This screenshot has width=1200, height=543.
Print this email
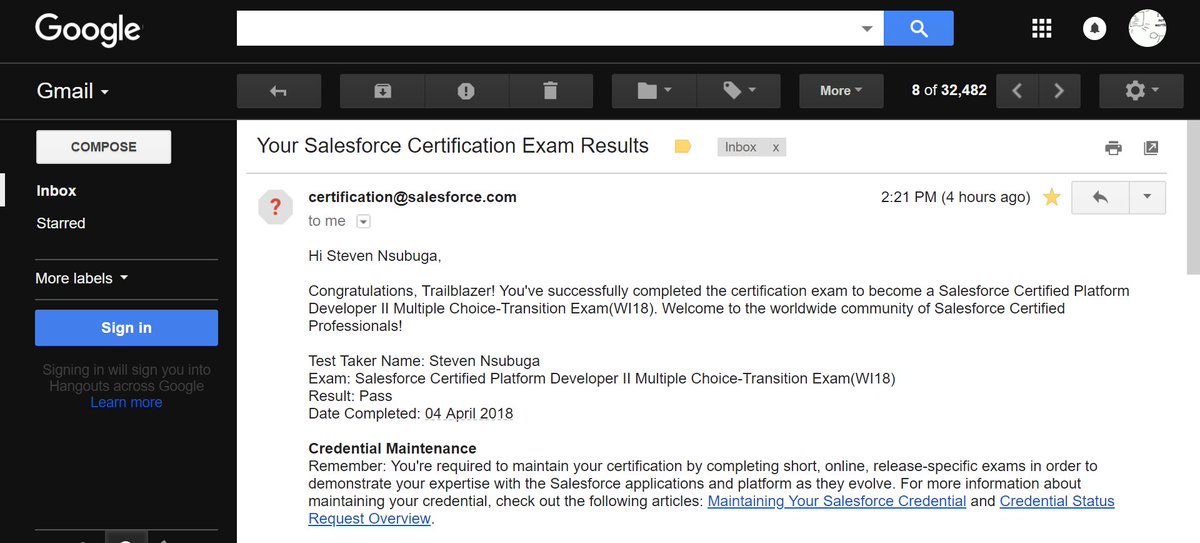tap(1113, 148)
